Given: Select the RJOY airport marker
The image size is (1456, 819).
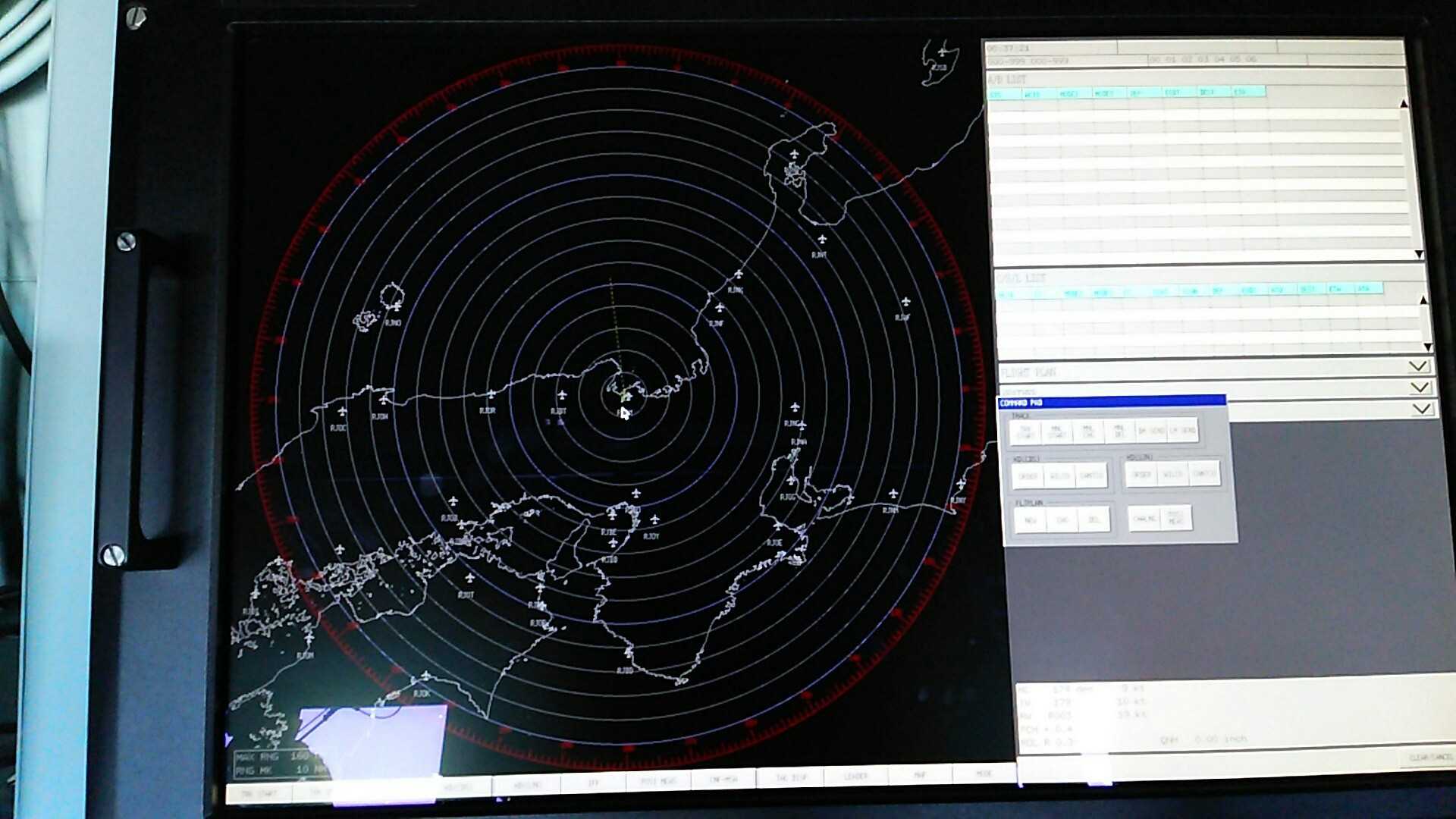Looking at the screenshot, I should (x=654, y=519).
